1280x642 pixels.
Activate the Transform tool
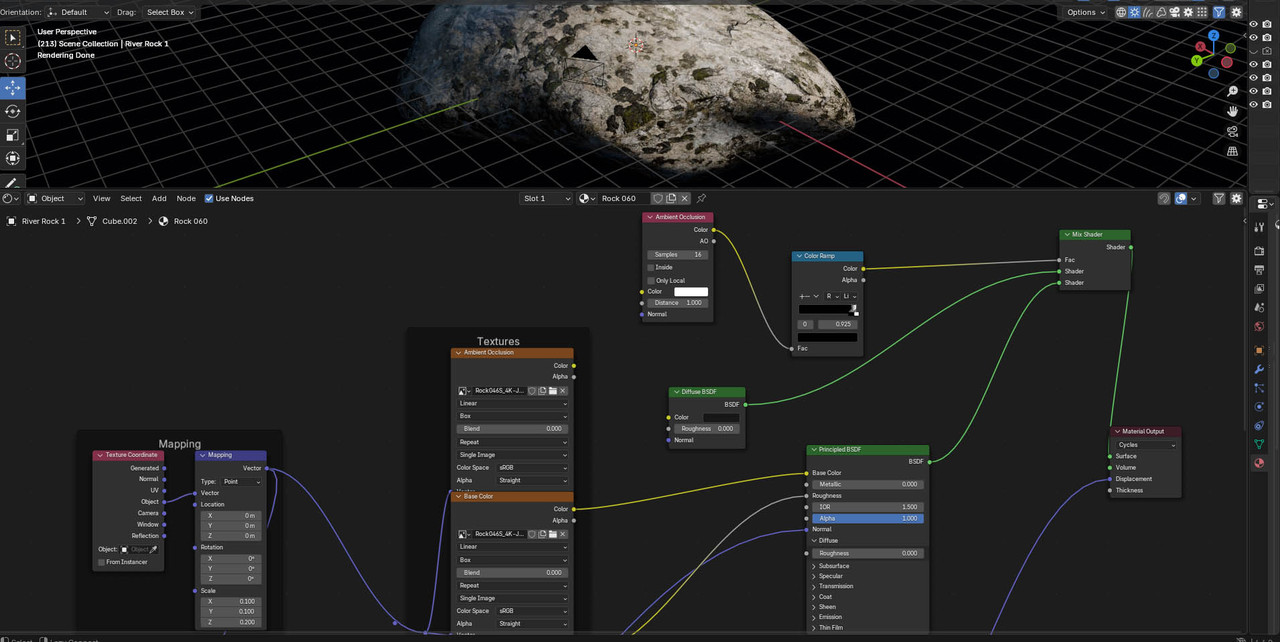coord(13,159)
